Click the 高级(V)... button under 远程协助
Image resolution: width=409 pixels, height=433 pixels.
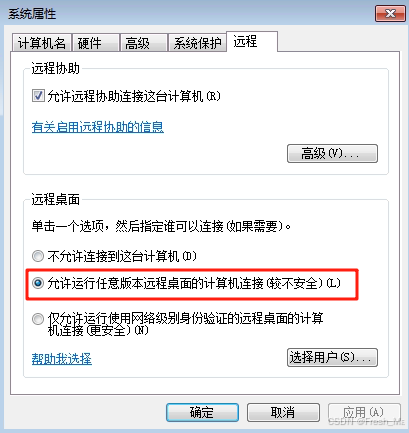click(332, 153)
